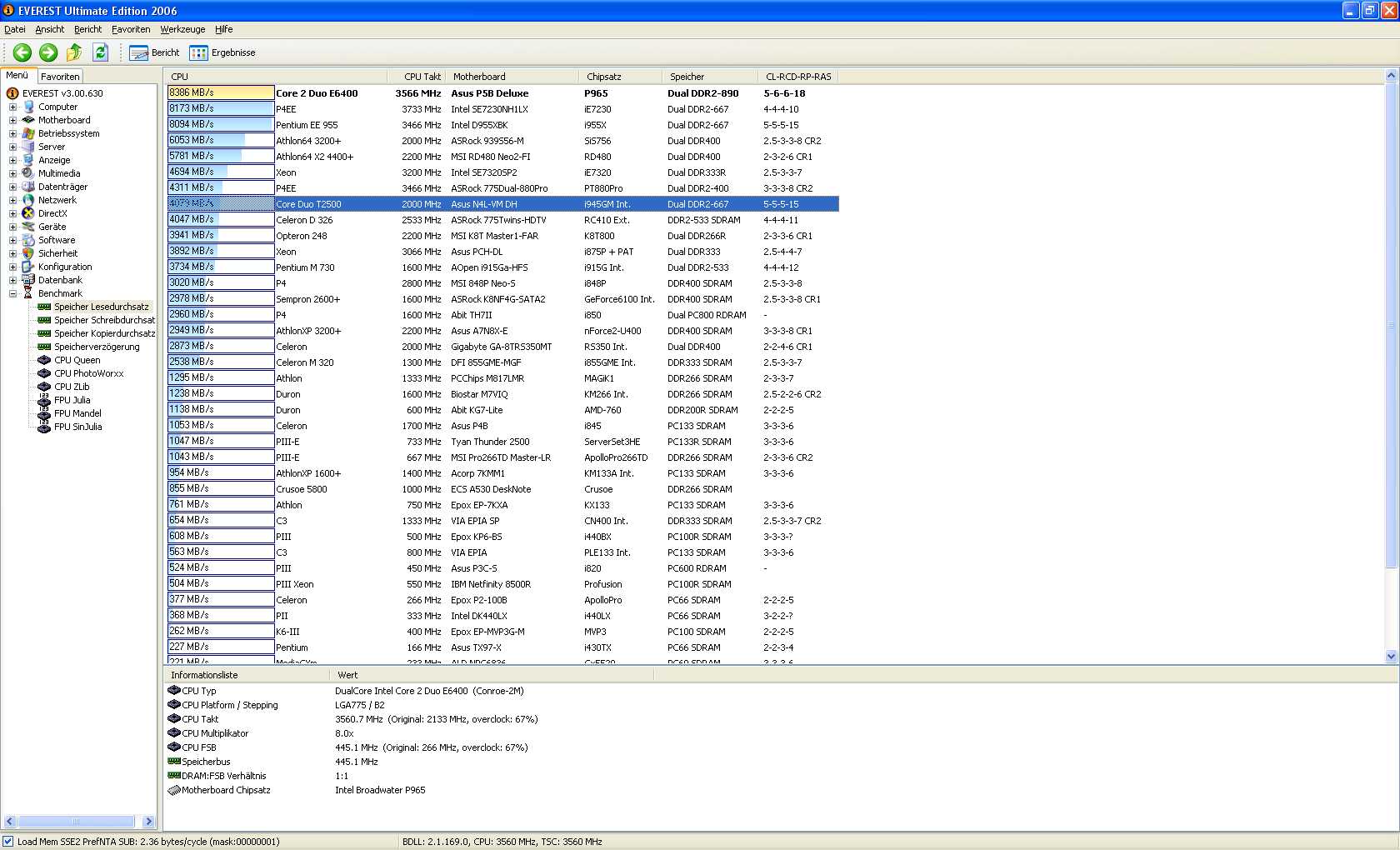
Task: Switch to the Menü sidebar tab
Action: 17,75
